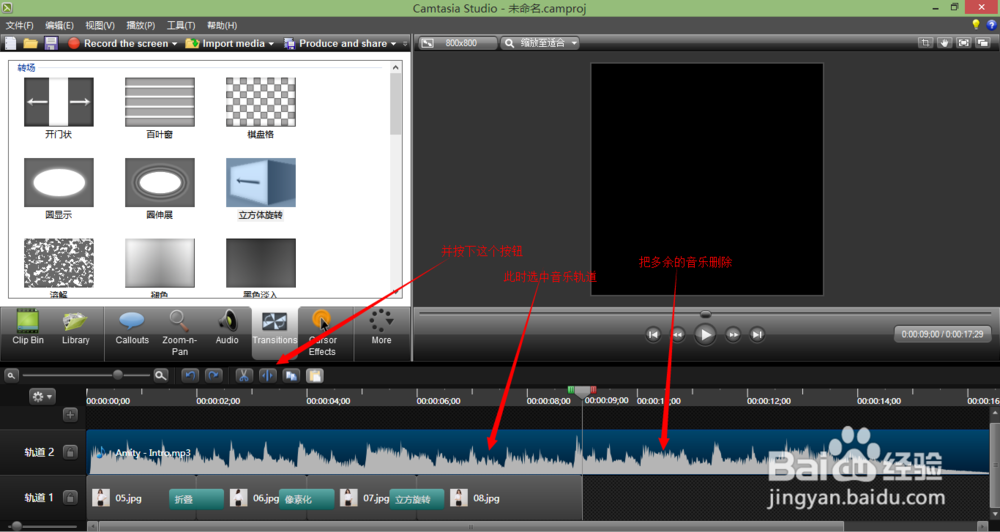
Task: Detach the preview window icon
Action: [983, 43]
